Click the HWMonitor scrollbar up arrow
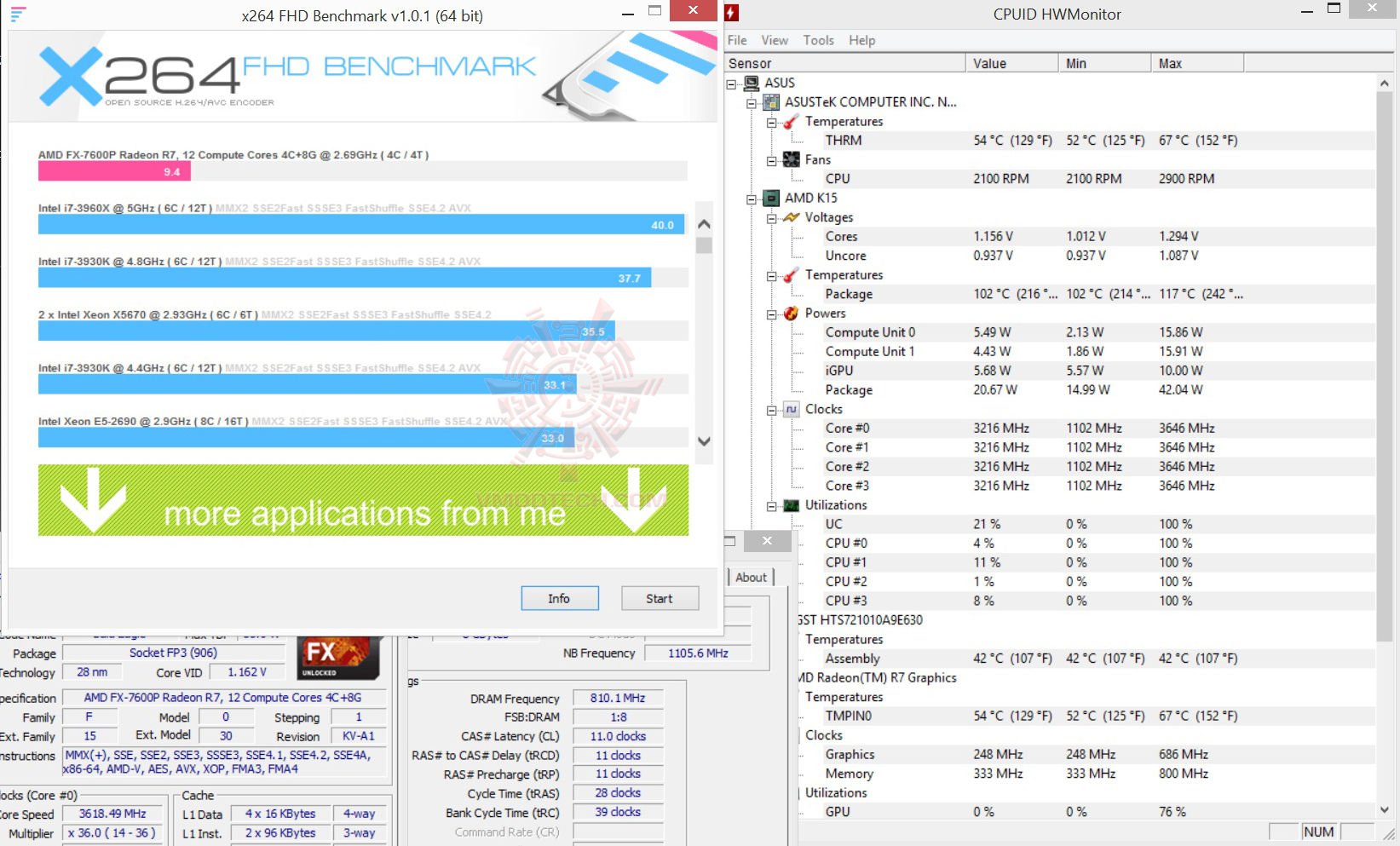 coord(1384,83)
